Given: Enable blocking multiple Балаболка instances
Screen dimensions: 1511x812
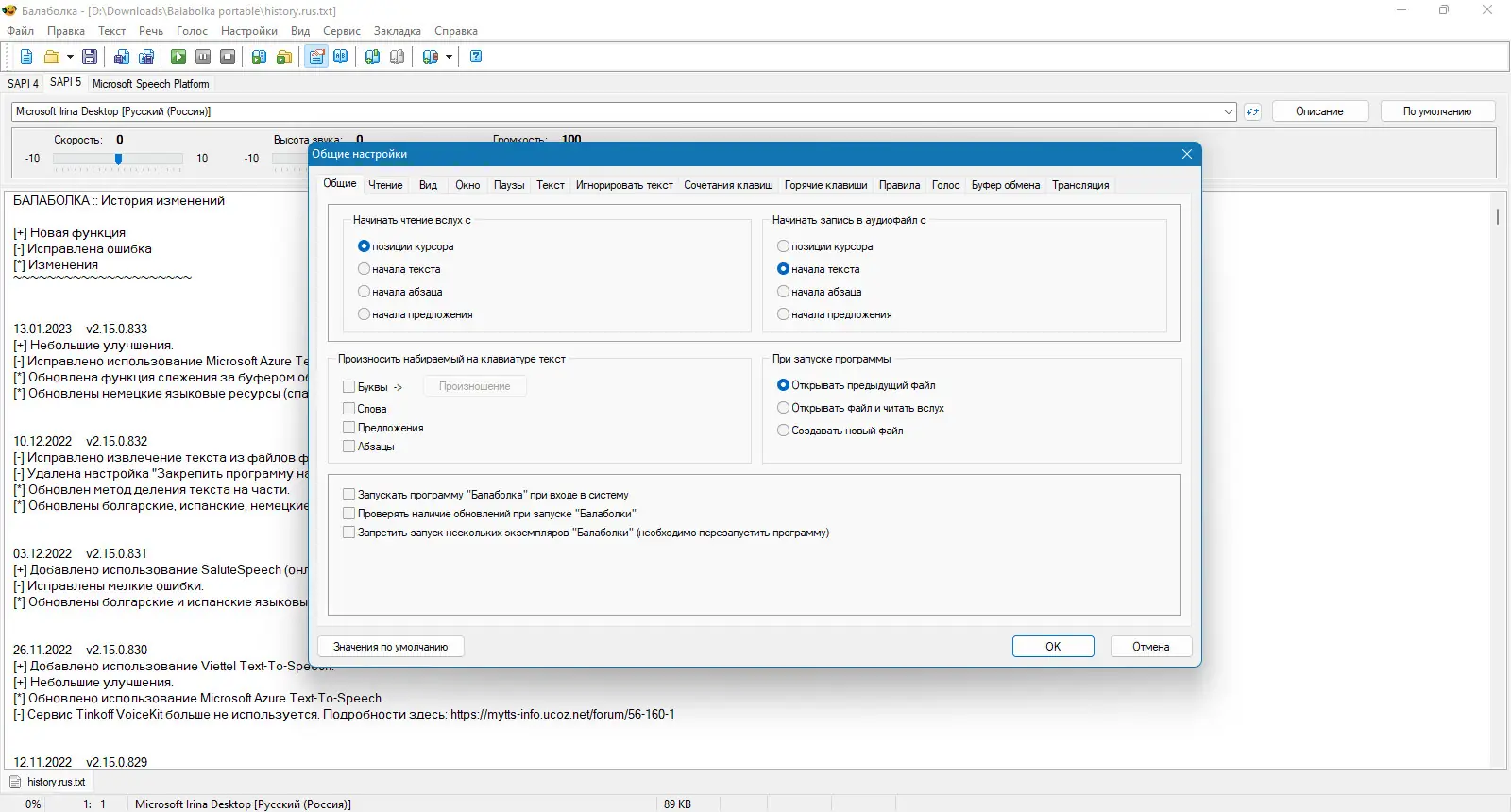Looking at the screenshot, I should 348,533.
